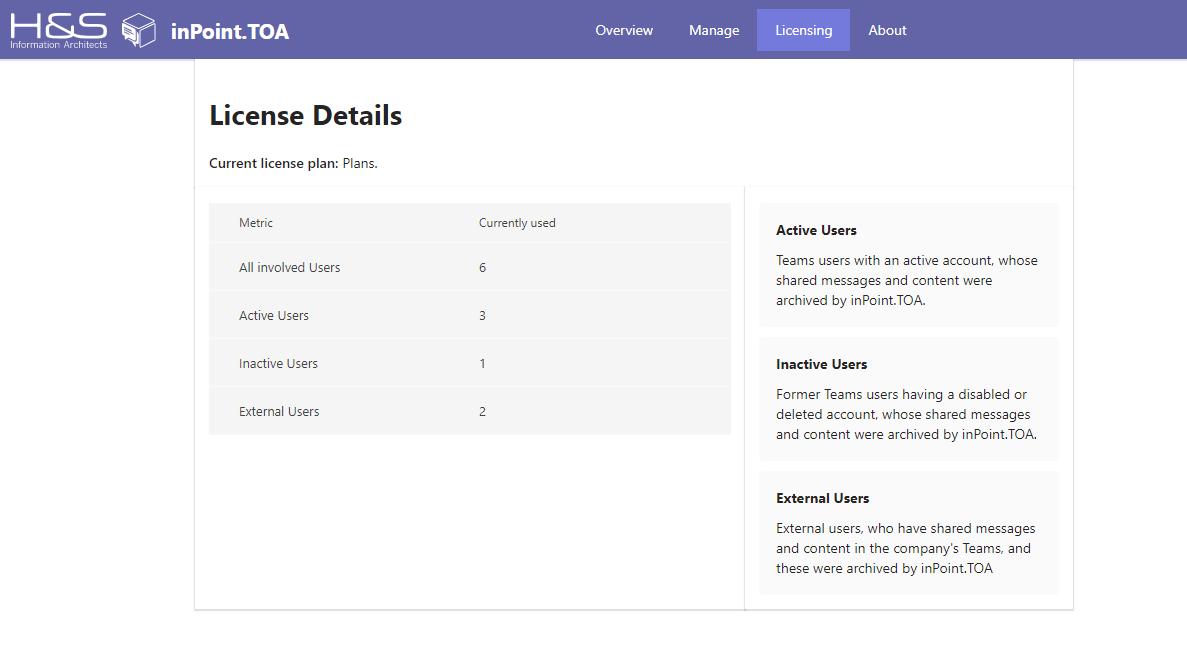This screenshot has width=1187, height=672.
Task: Click the External Users info card heading
Action: [x=822, y=498]
